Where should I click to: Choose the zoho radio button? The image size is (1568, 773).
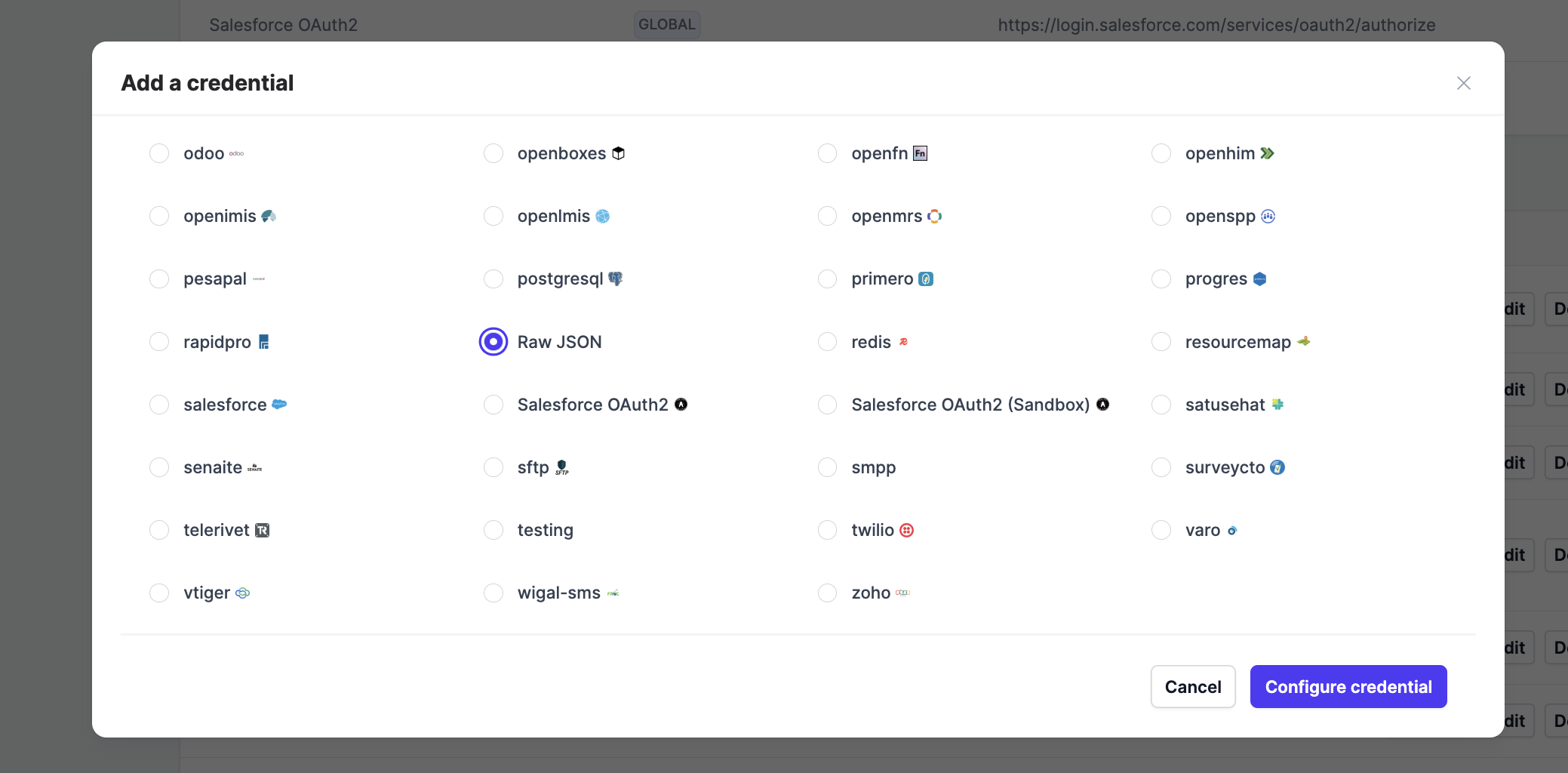click(x=828, y=593)
